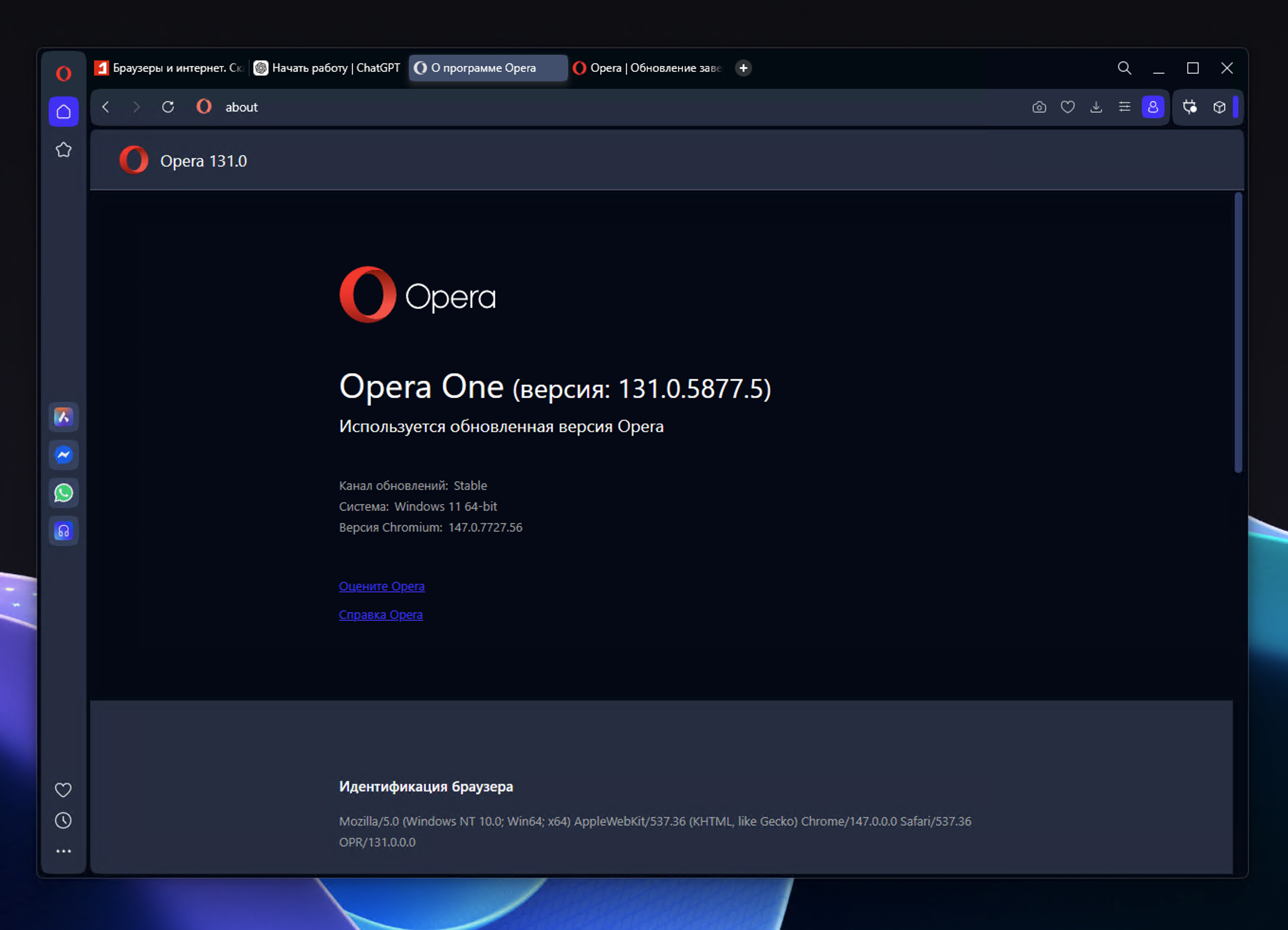Open the 'Оцените Opera' link
Screen dimensions: 1288x930
pos(382,586)
